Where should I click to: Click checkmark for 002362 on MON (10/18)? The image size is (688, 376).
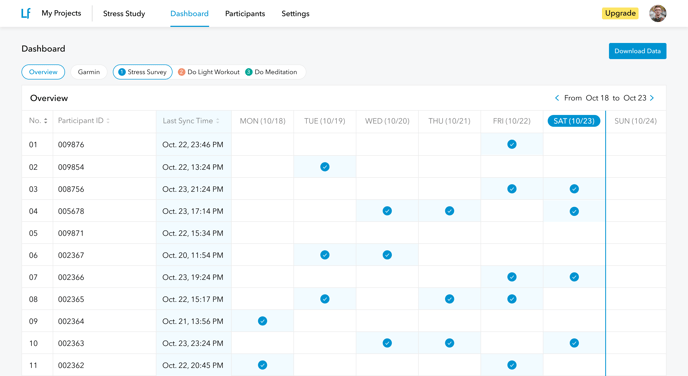pos(262,365)
